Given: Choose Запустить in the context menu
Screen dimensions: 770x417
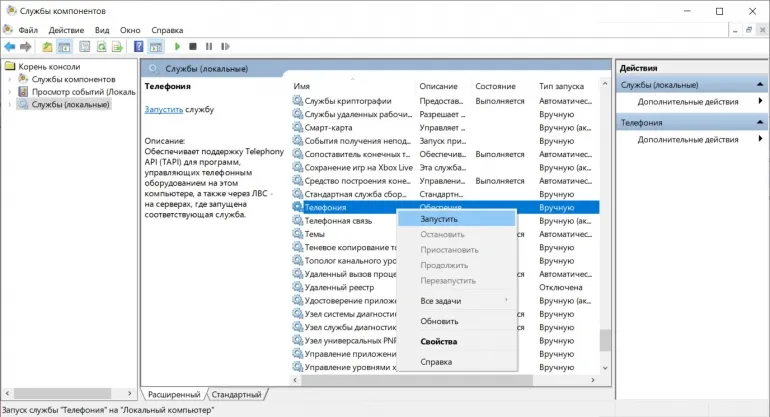Looking at the screenshot, I should (439, 218).
